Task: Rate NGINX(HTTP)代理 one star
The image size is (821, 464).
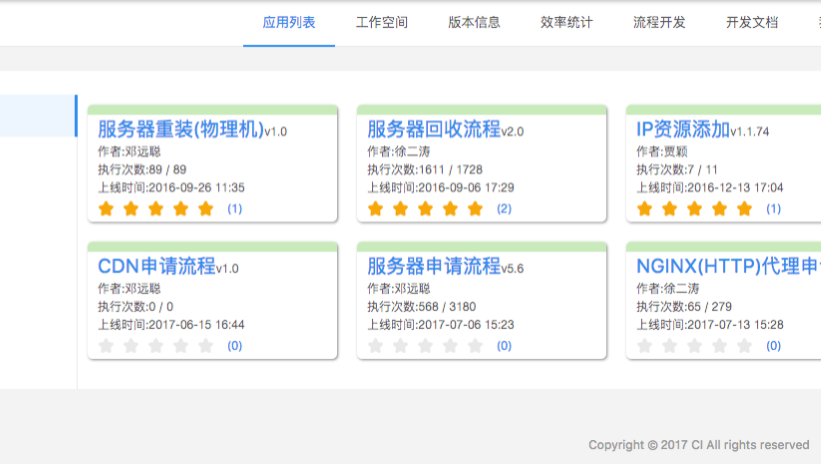Action: [645, 346]
